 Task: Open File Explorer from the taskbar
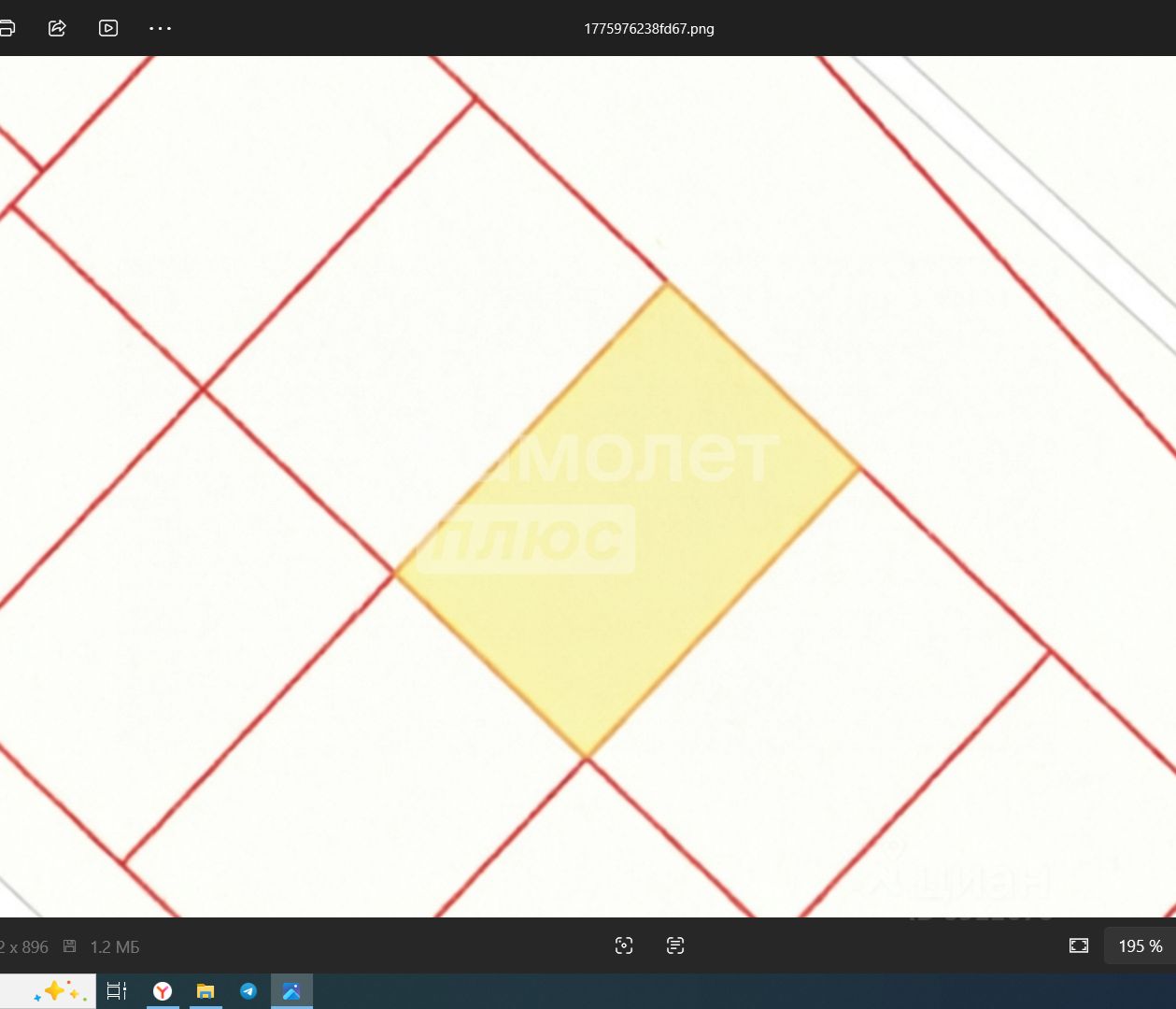pyautogui.click(x=205, y=991)
